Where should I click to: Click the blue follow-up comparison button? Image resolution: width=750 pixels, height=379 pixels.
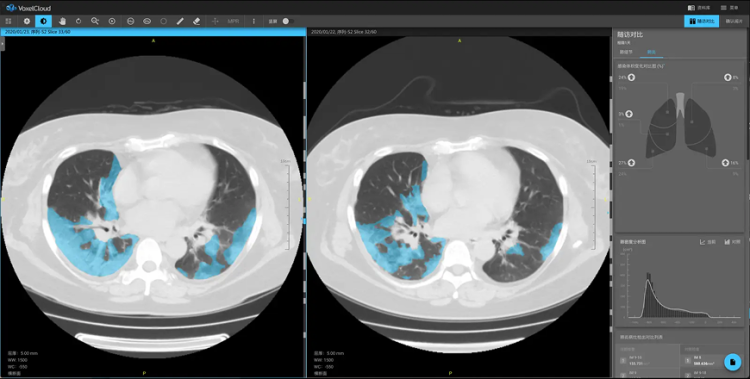701,21
